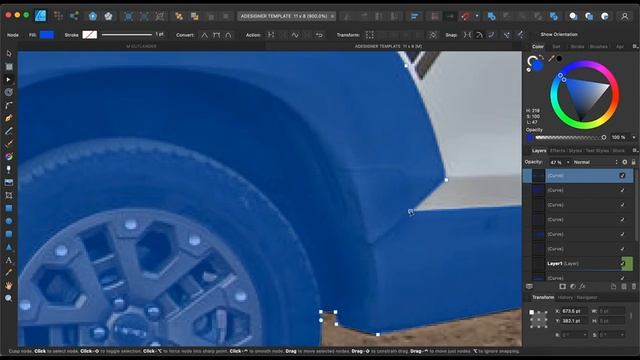This screenshot has width=640, height=360.
Task: Open the rotation R dropdown in Transform
Action: coord(585,335)
